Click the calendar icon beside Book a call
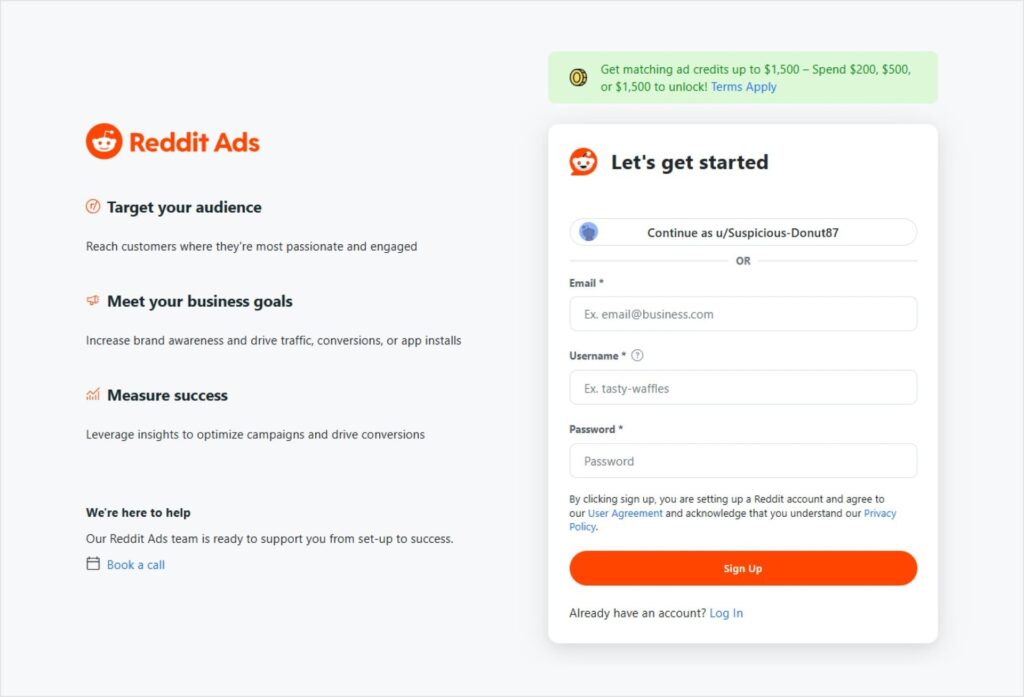 [93, 564]
